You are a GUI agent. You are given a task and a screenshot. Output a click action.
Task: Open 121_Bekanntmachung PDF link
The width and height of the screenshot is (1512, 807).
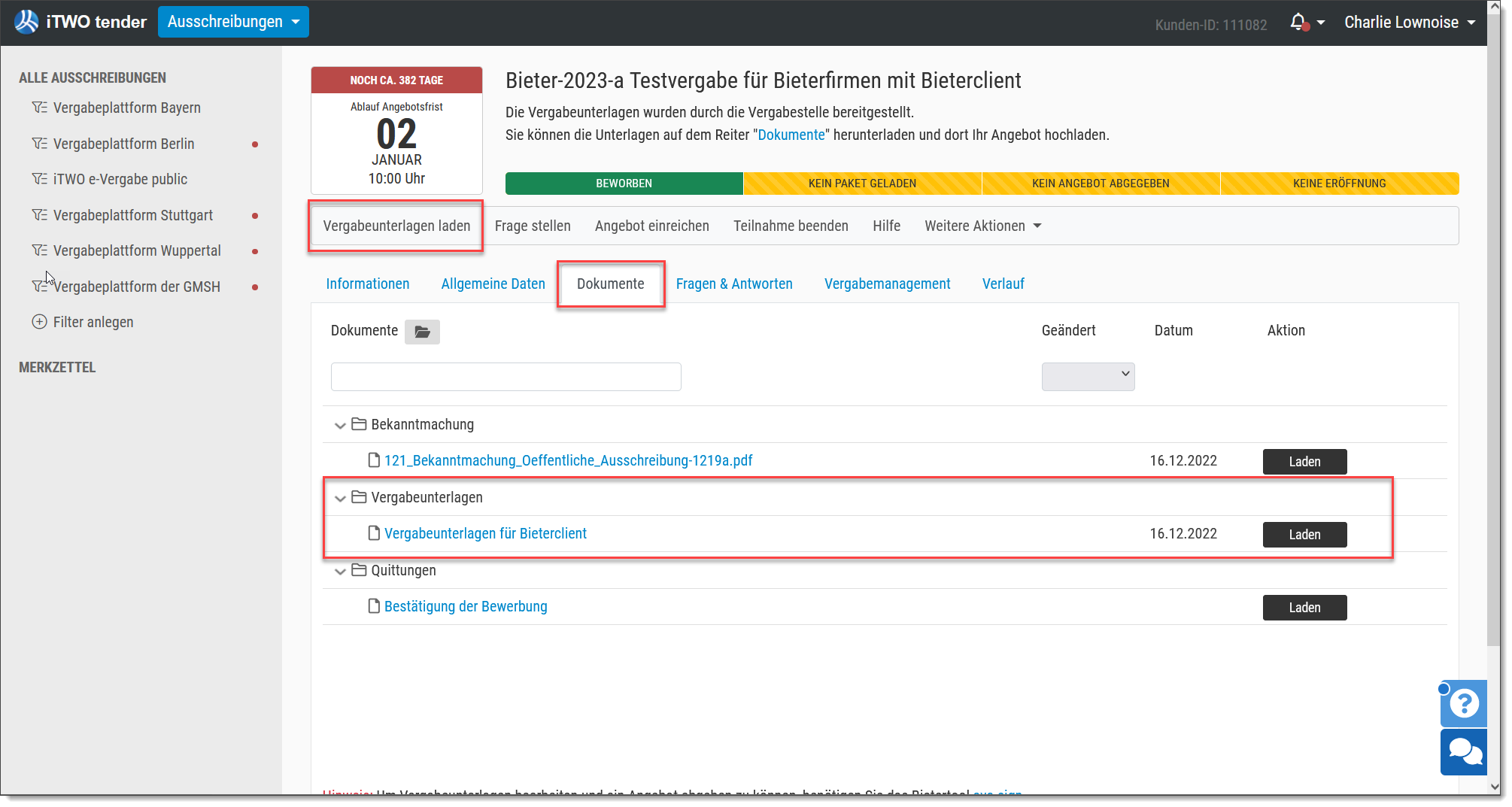tap(569, 460)
